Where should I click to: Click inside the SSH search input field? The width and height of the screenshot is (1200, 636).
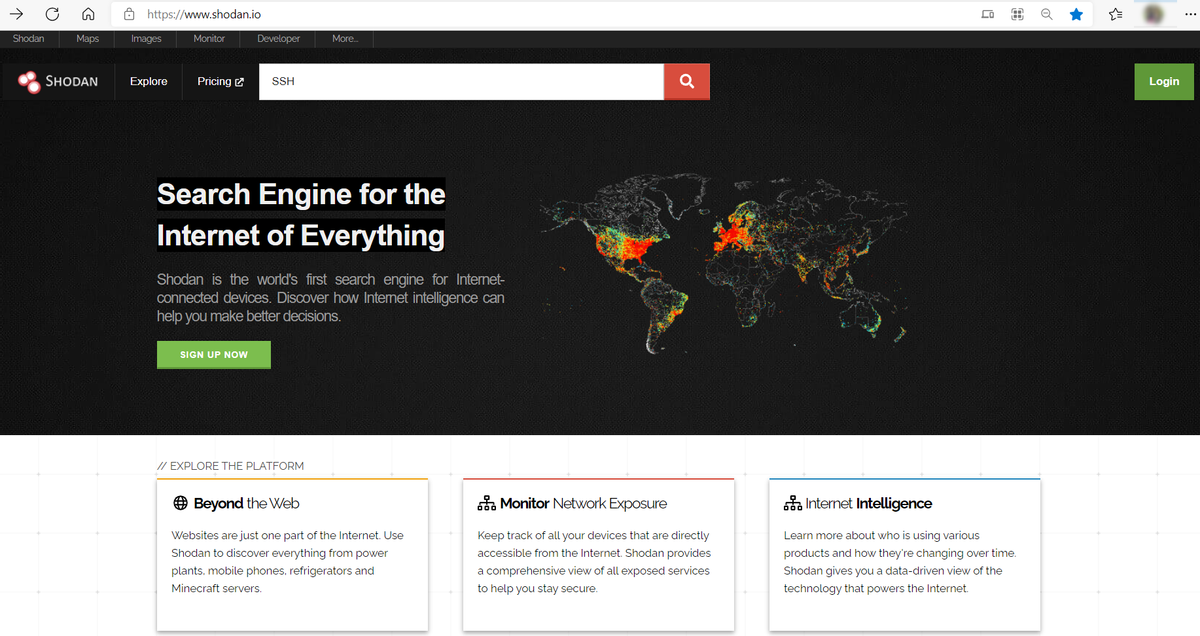(x=460, y=81)
